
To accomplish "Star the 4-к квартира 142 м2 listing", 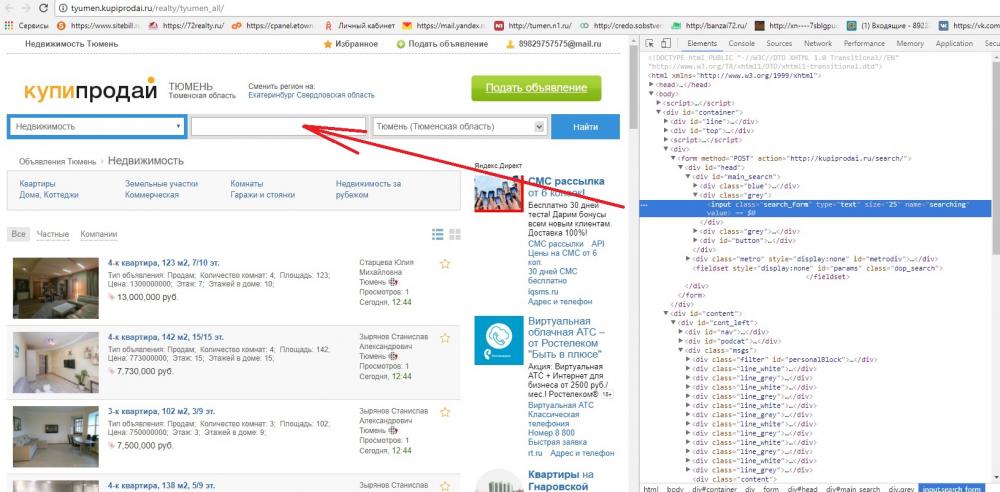I will (x=445, y=338).
